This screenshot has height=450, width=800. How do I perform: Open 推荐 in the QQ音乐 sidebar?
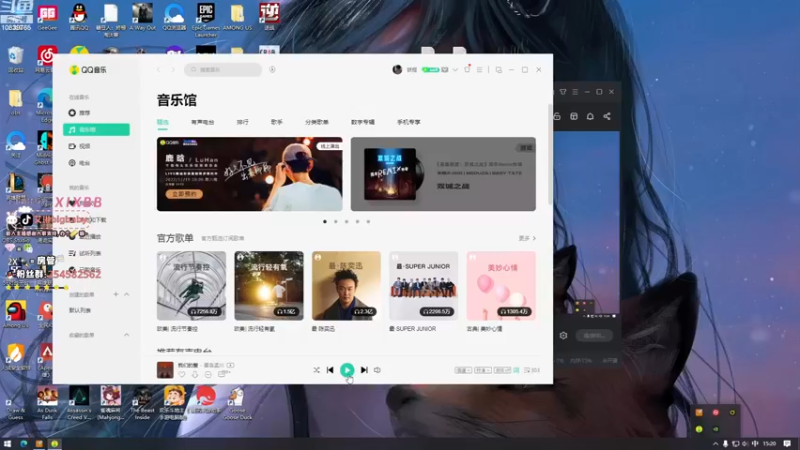80,113
